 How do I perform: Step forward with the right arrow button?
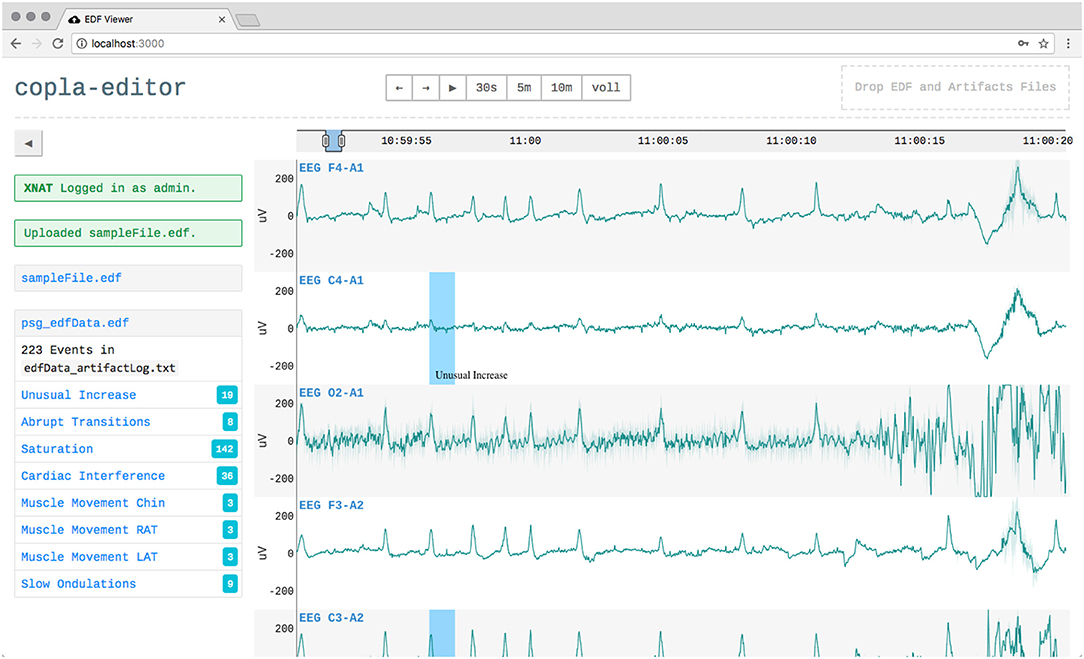(x=426, y=88)
